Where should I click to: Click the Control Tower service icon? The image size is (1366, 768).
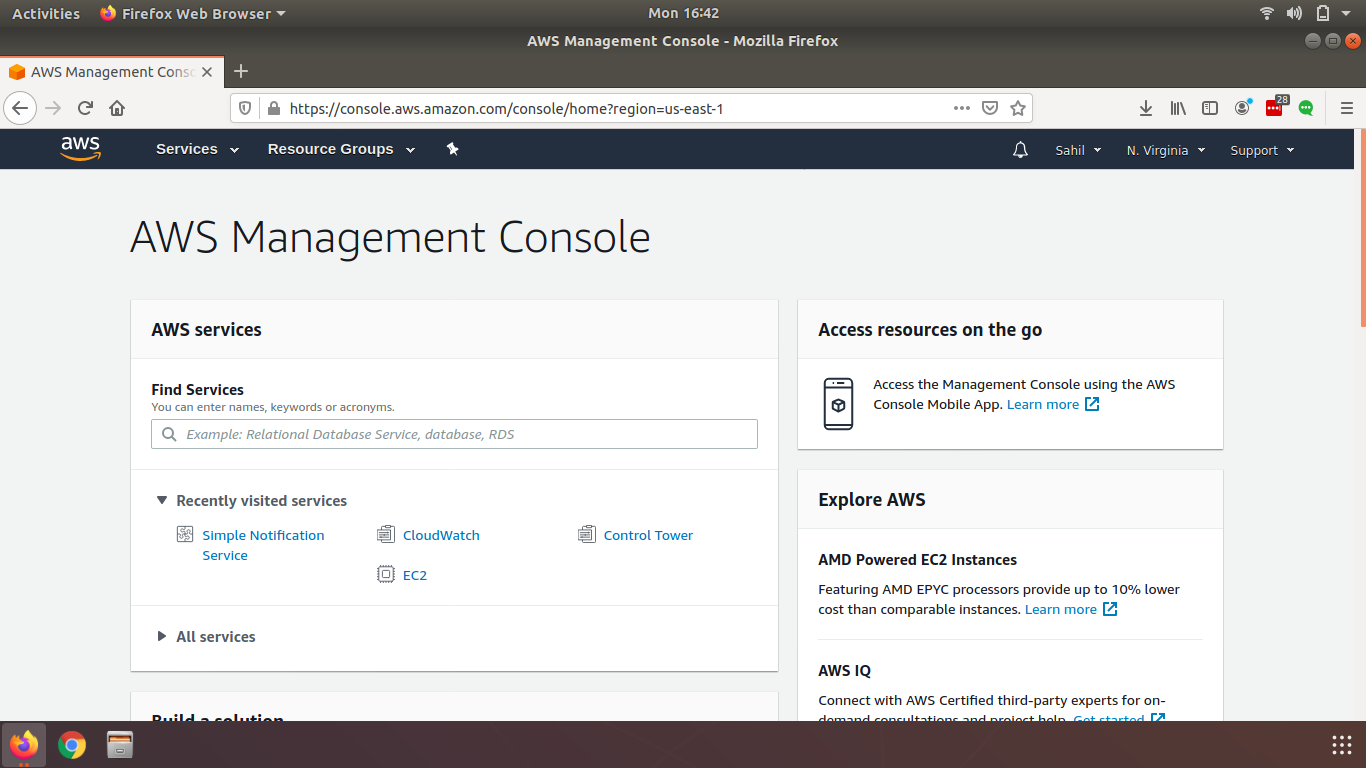point(587,534)
